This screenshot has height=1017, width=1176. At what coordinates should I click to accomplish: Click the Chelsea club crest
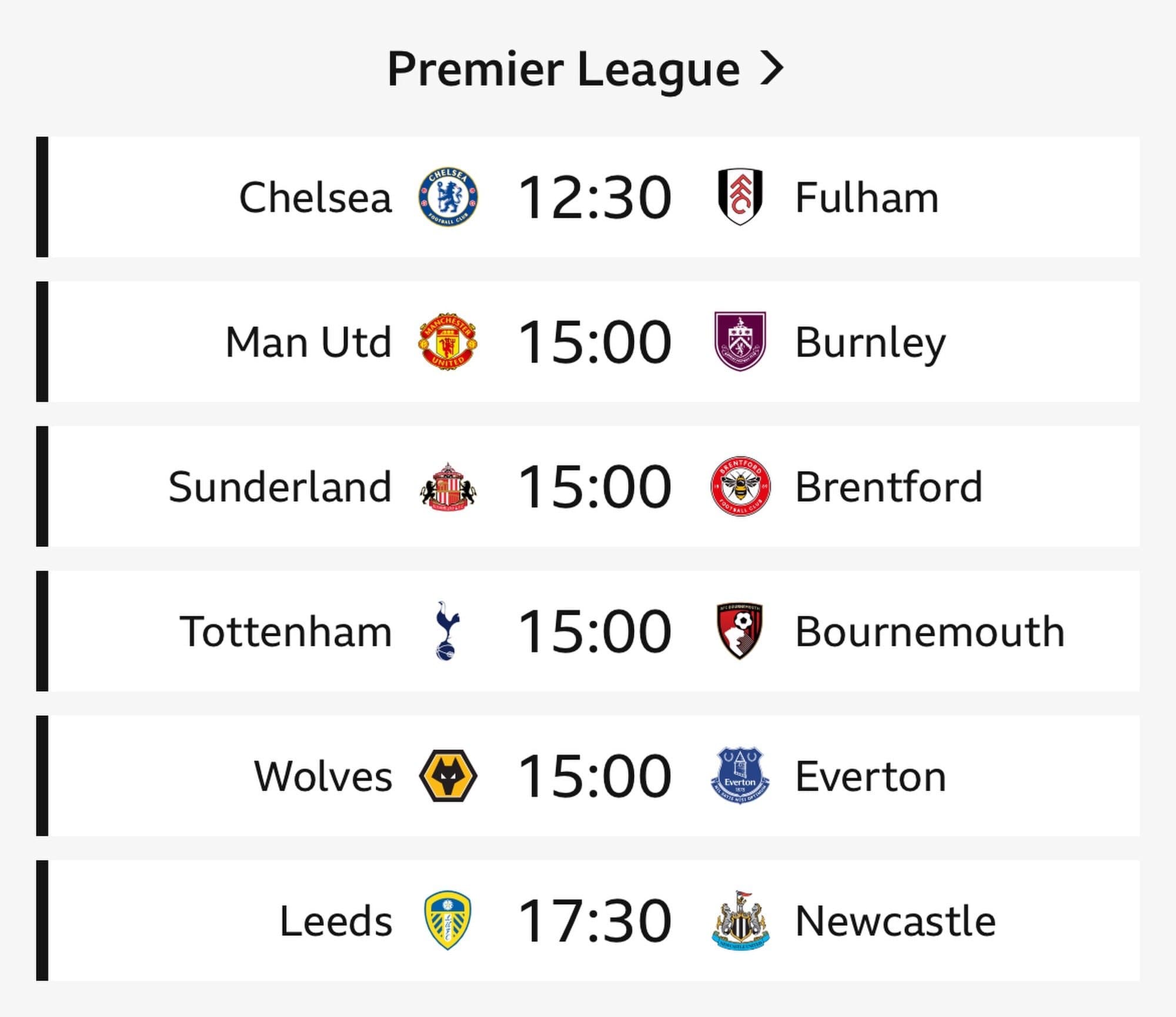[448, 198]
